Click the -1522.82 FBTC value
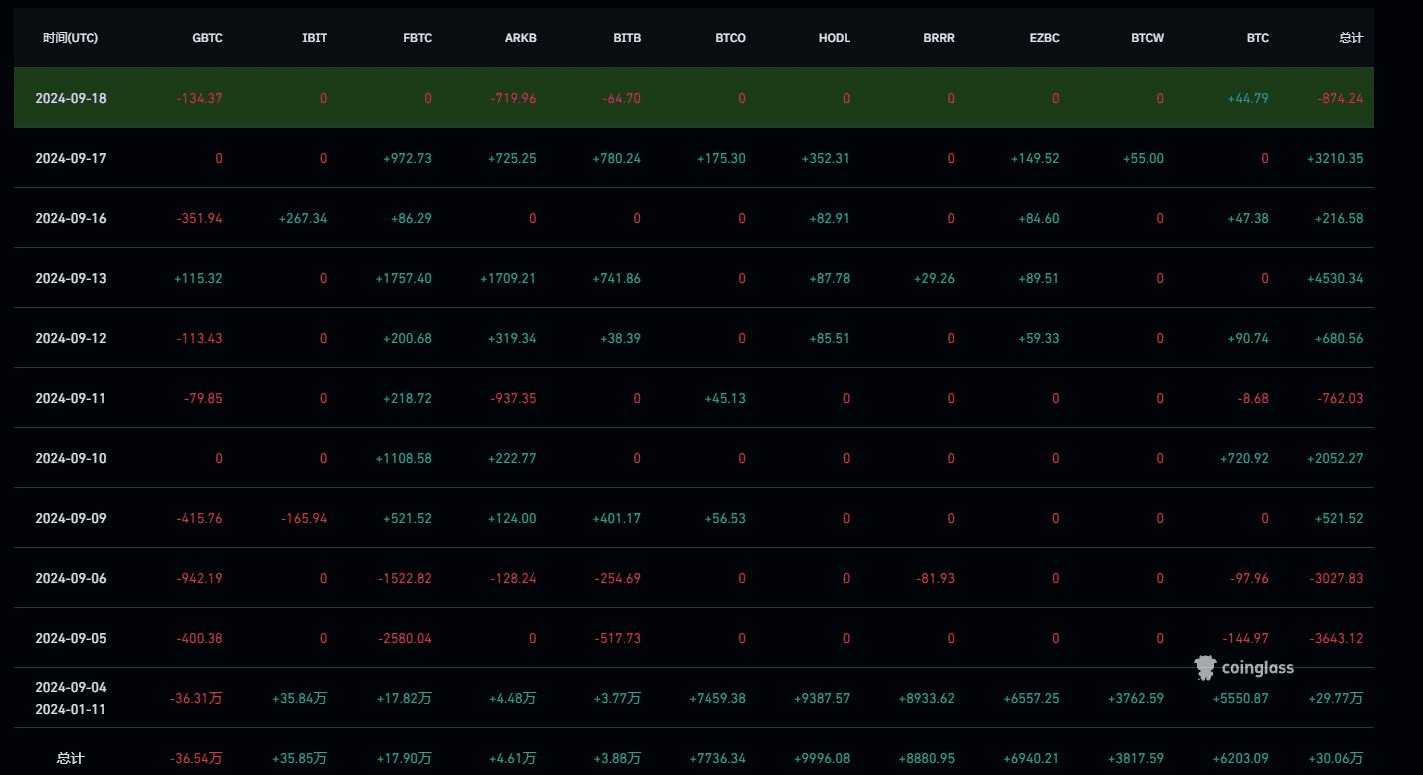Viewport: 1423px width, 775px height. click(x=405, y=578)
